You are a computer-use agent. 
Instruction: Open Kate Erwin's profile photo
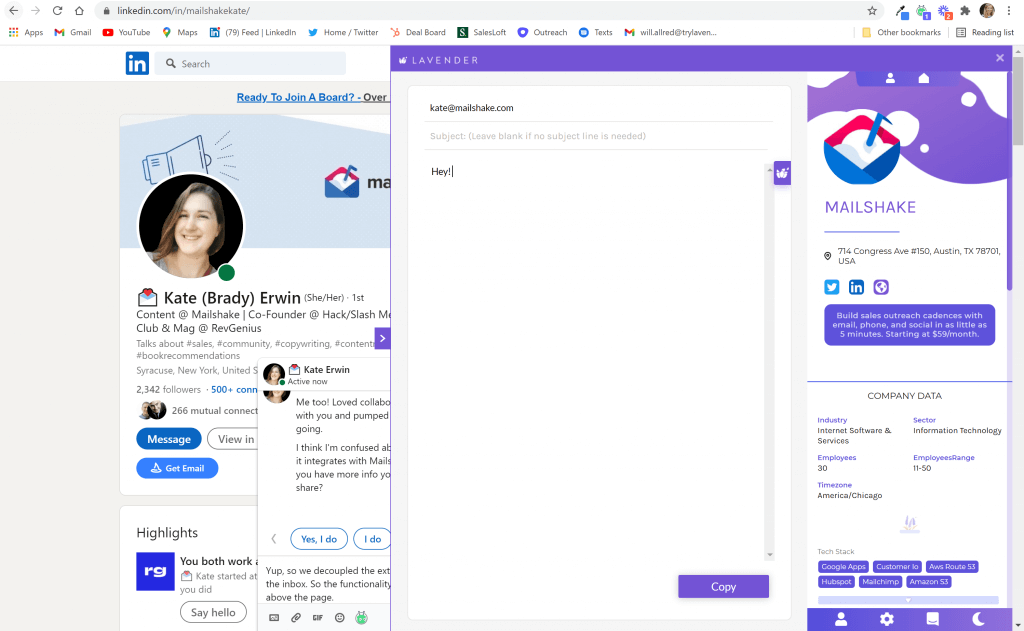[191, 226]
